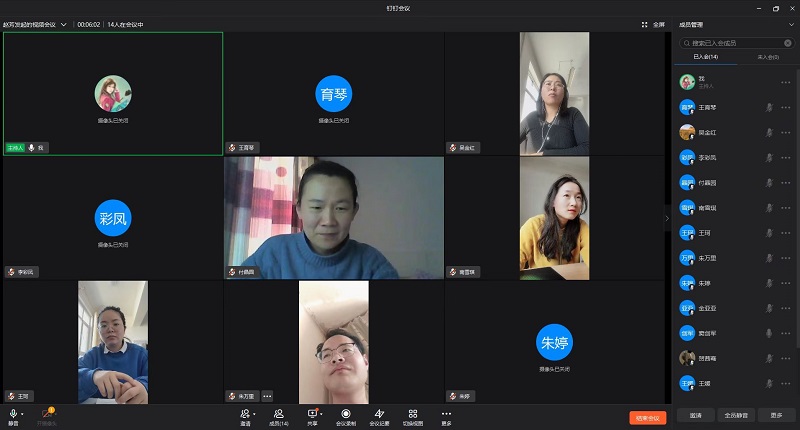
Task: Toggle microphone for member 付晶园 in list
Action: 769,182
